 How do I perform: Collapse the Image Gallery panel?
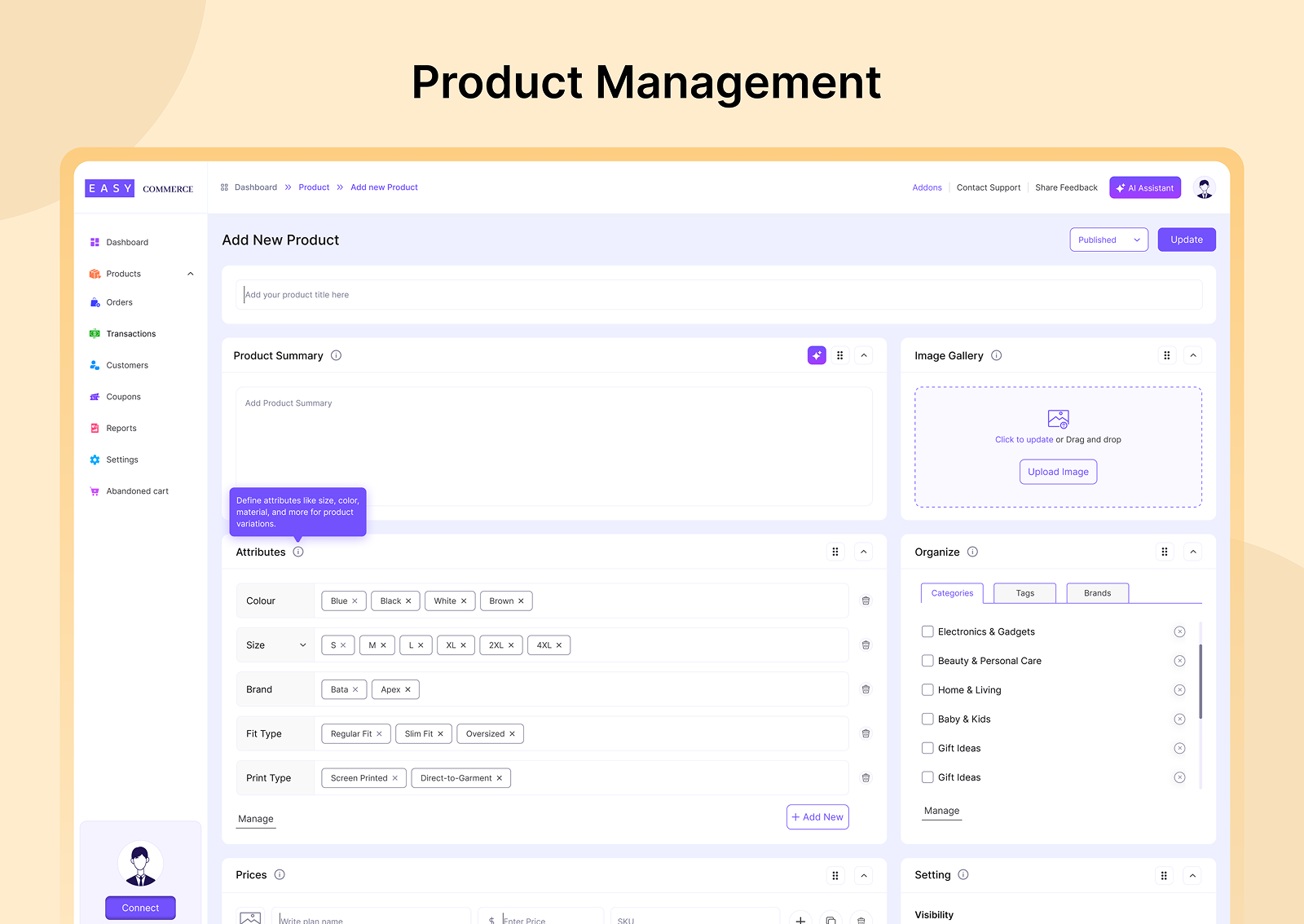pos(1193,355)
